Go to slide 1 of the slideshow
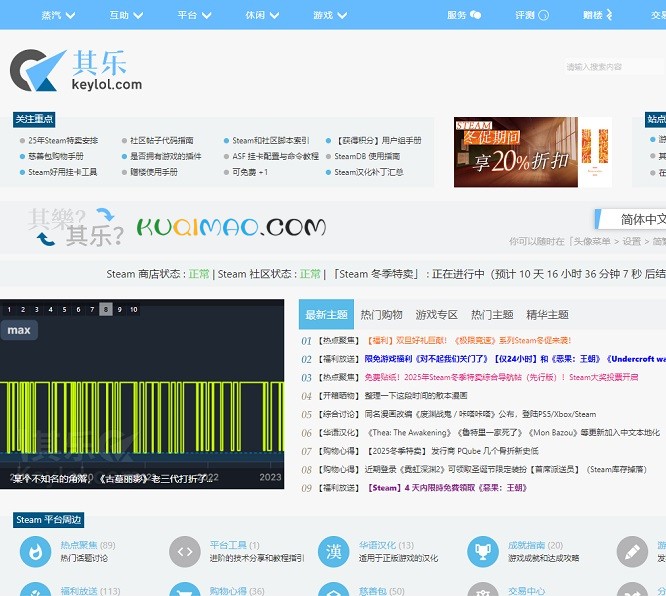Image resolution: width=666 pixels, height=596 pixels. (x=9, y=309)
